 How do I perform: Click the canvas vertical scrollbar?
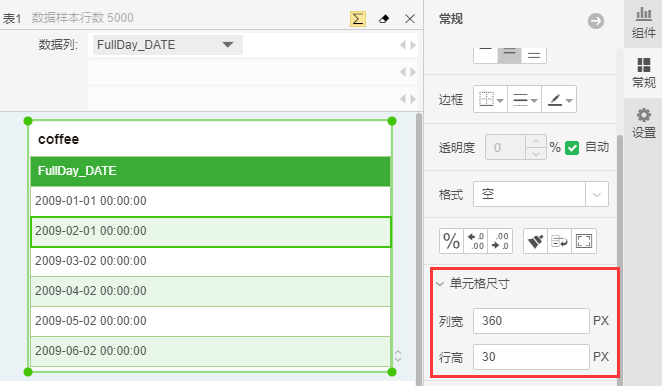pos(419,249)
